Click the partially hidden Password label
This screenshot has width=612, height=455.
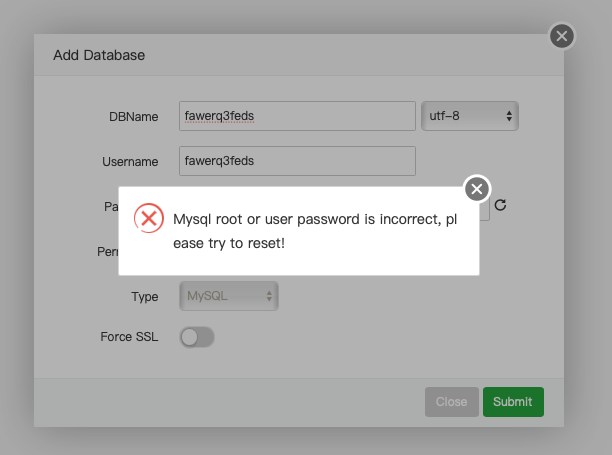coord(111,206)
